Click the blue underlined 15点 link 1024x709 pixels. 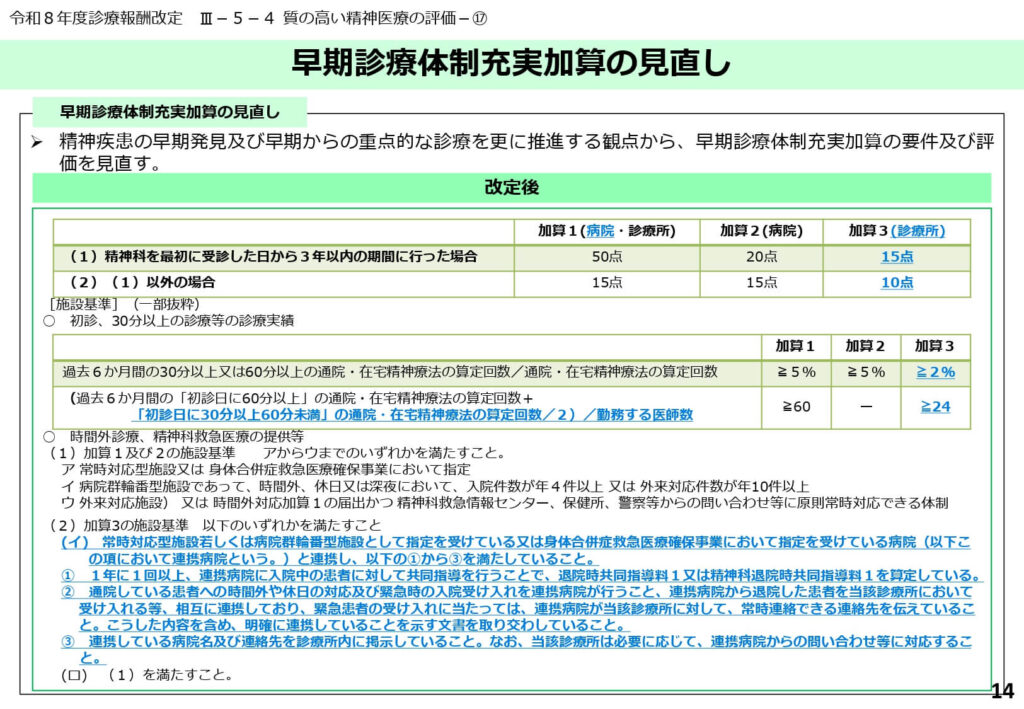(x=896, y=257)
